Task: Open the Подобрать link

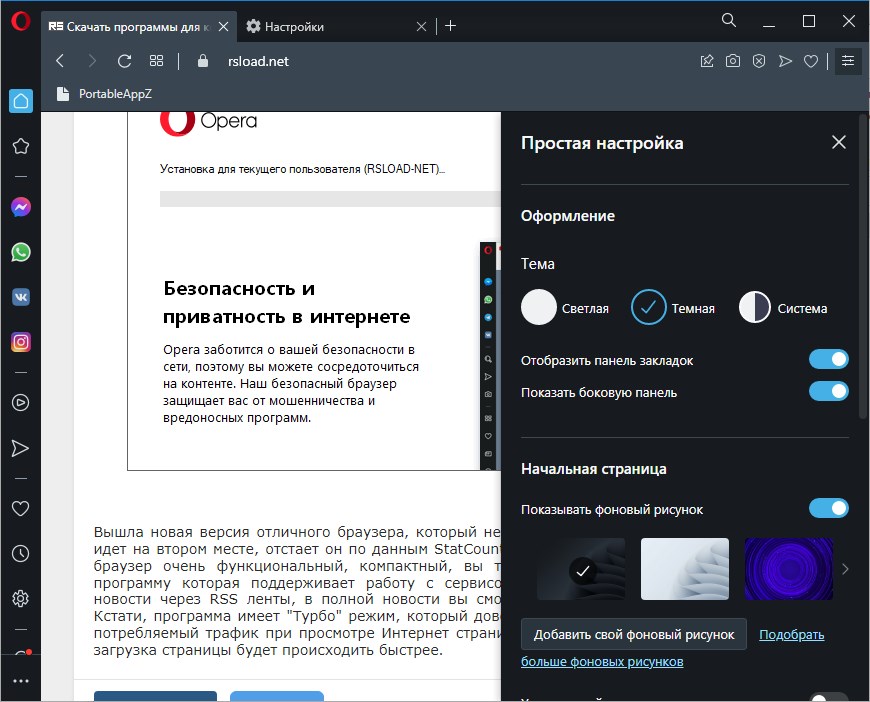Action: (x=791, y=634)
